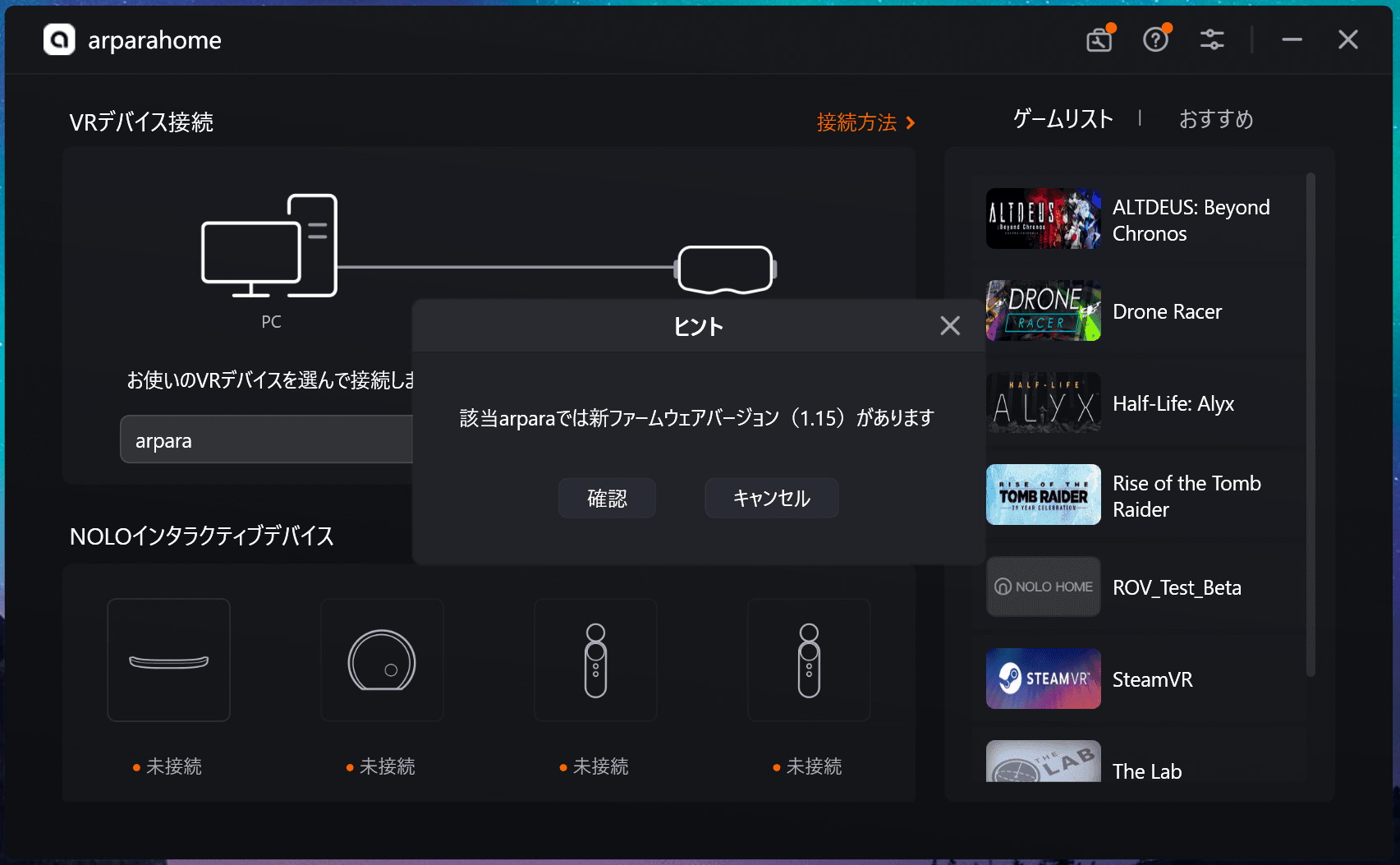Select 'ROV_Test_Beta' title text
1400x865 pixels.
coord(1177,588)
